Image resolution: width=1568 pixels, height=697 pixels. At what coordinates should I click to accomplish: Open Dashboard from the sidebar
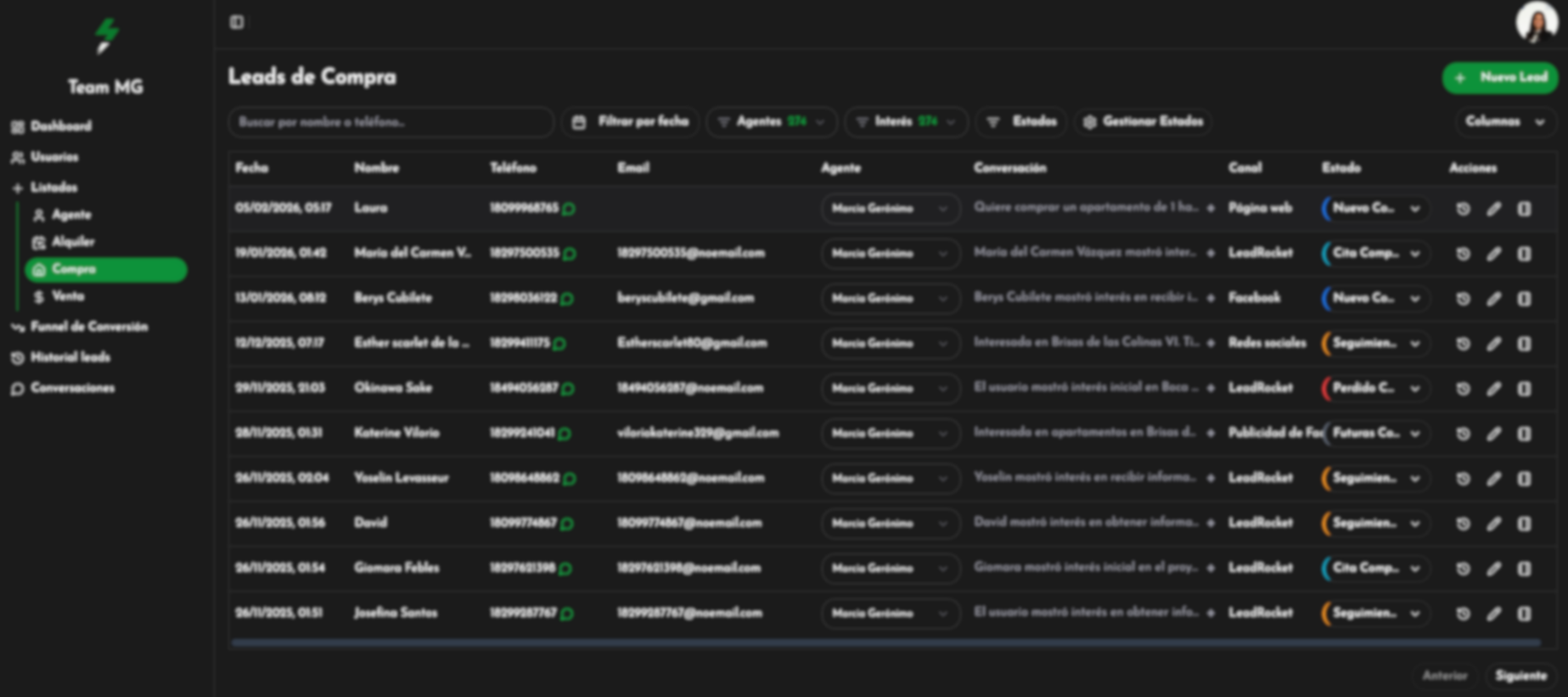60,126
